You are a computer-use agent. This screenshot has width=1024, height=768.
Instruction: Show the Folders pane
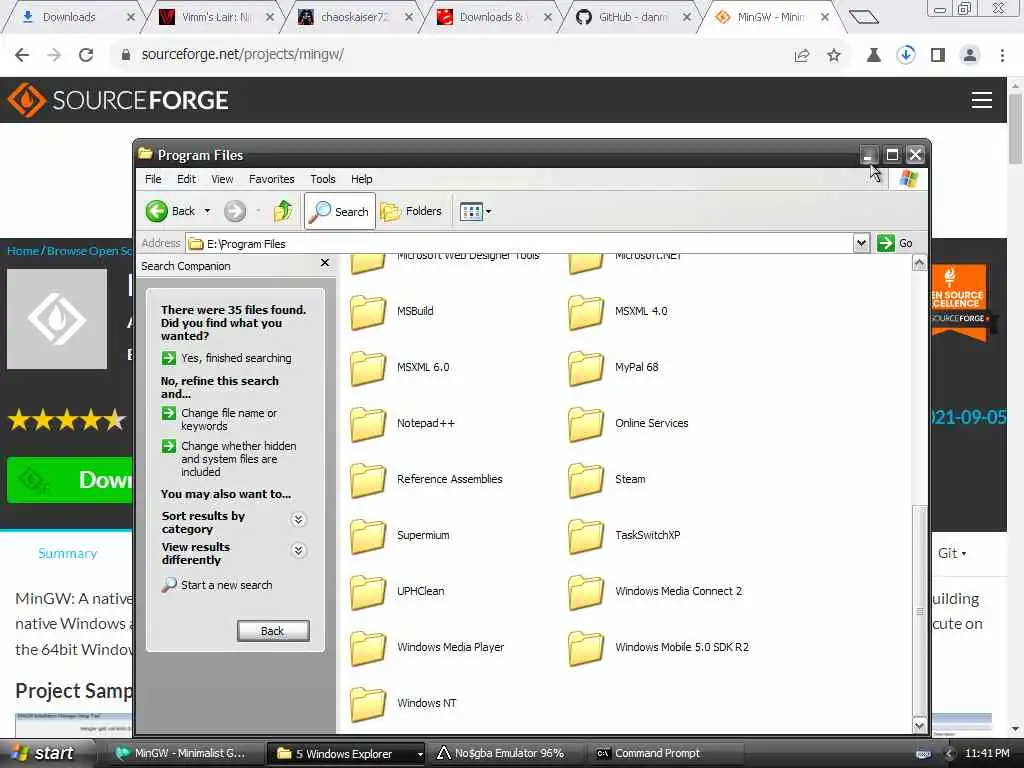(x=411, y=211)
